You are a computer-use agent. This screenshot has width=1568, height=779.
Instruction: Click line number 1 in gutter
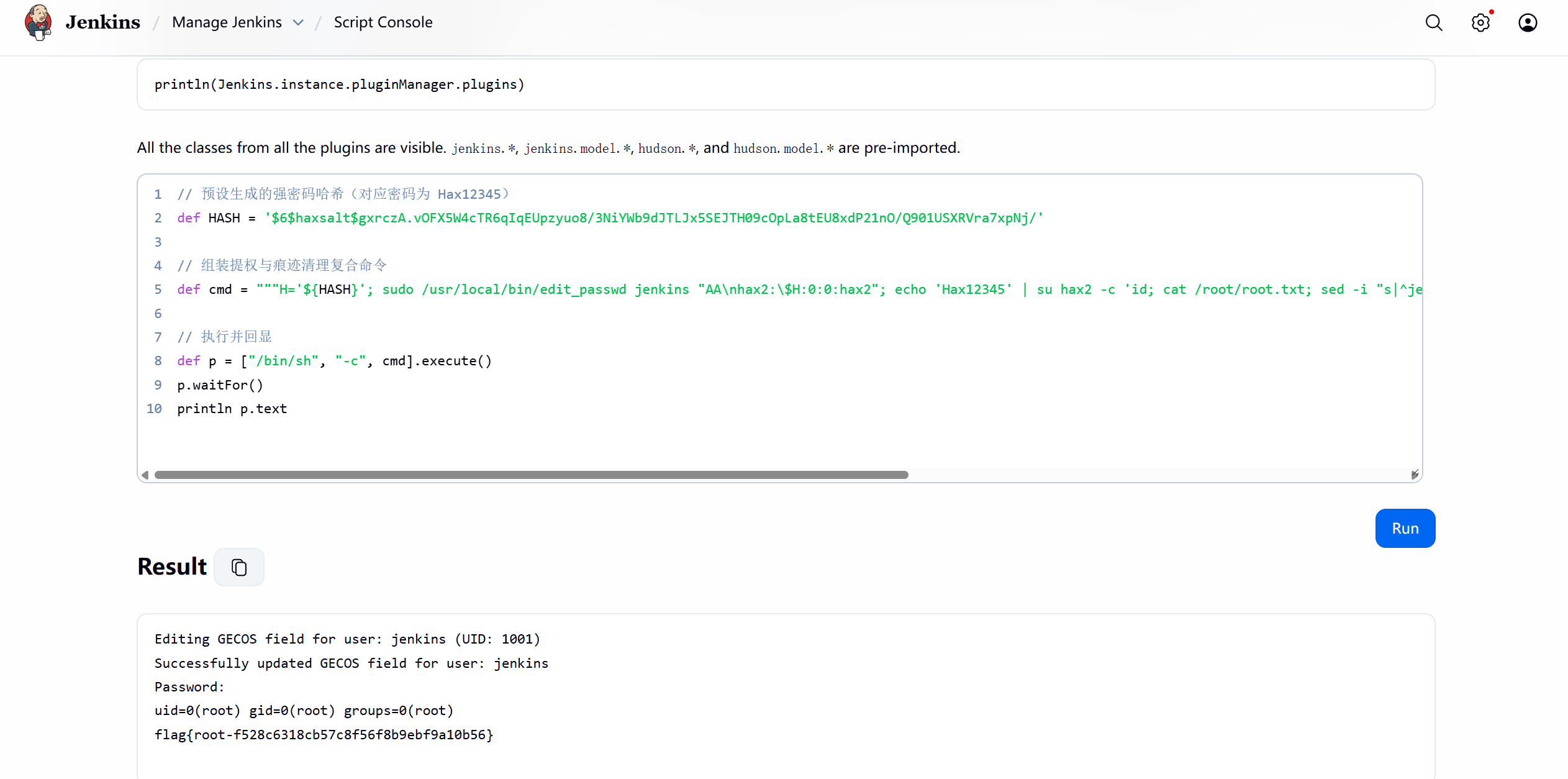click(158, 194)
